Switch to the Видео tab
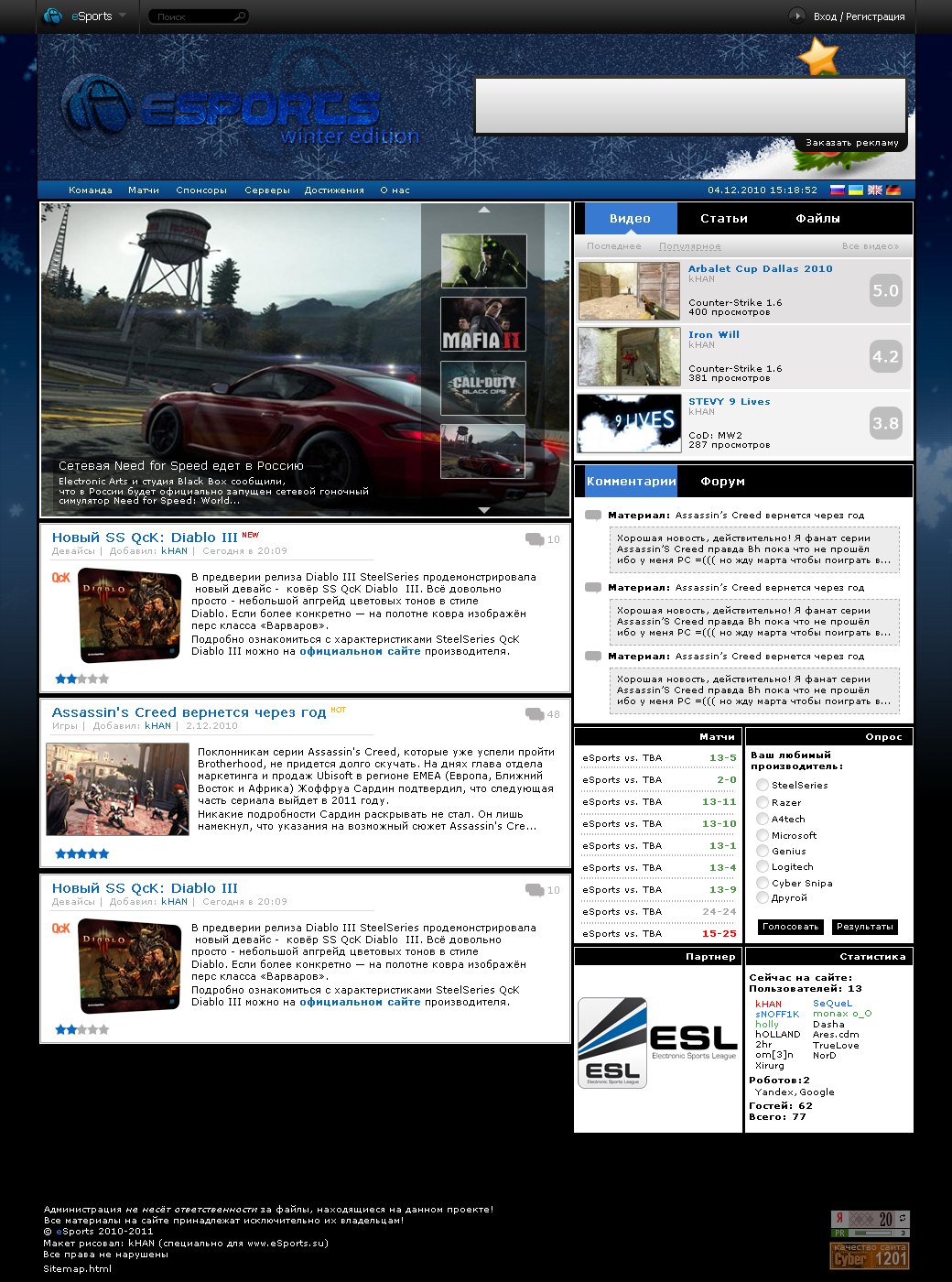 click(631, 219)
